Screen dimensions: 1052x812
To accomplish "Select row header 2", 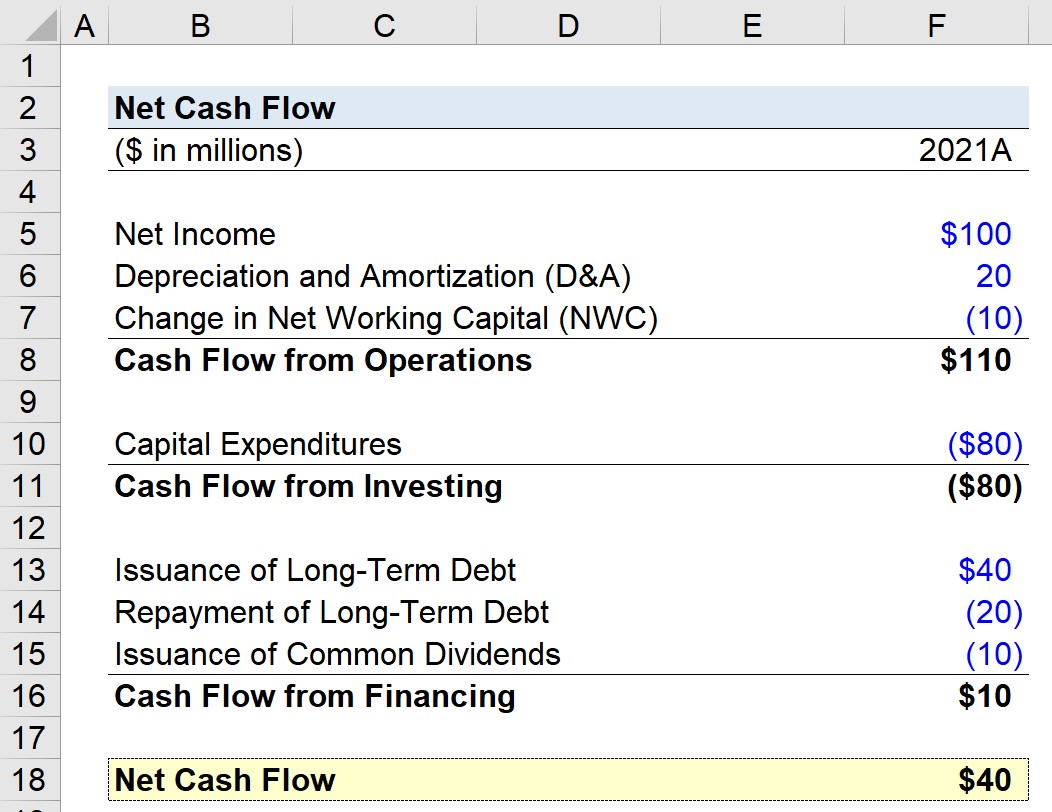I will pyautogui.click(x=30, y=108).
